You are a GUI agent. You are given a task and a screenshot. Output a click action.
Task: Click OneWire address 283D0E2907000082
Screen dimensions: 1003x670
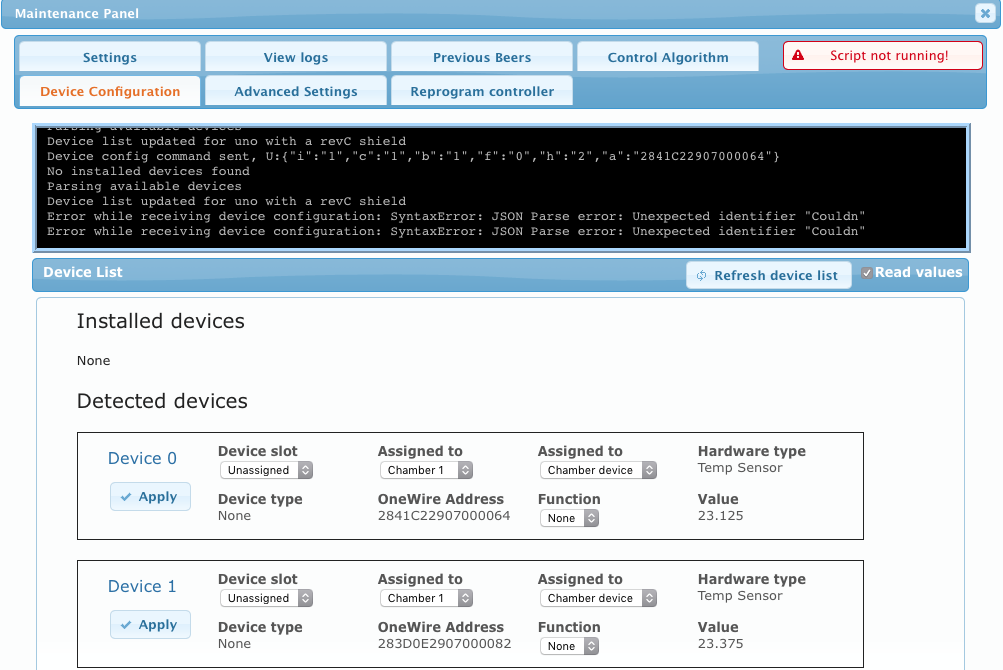445,644
